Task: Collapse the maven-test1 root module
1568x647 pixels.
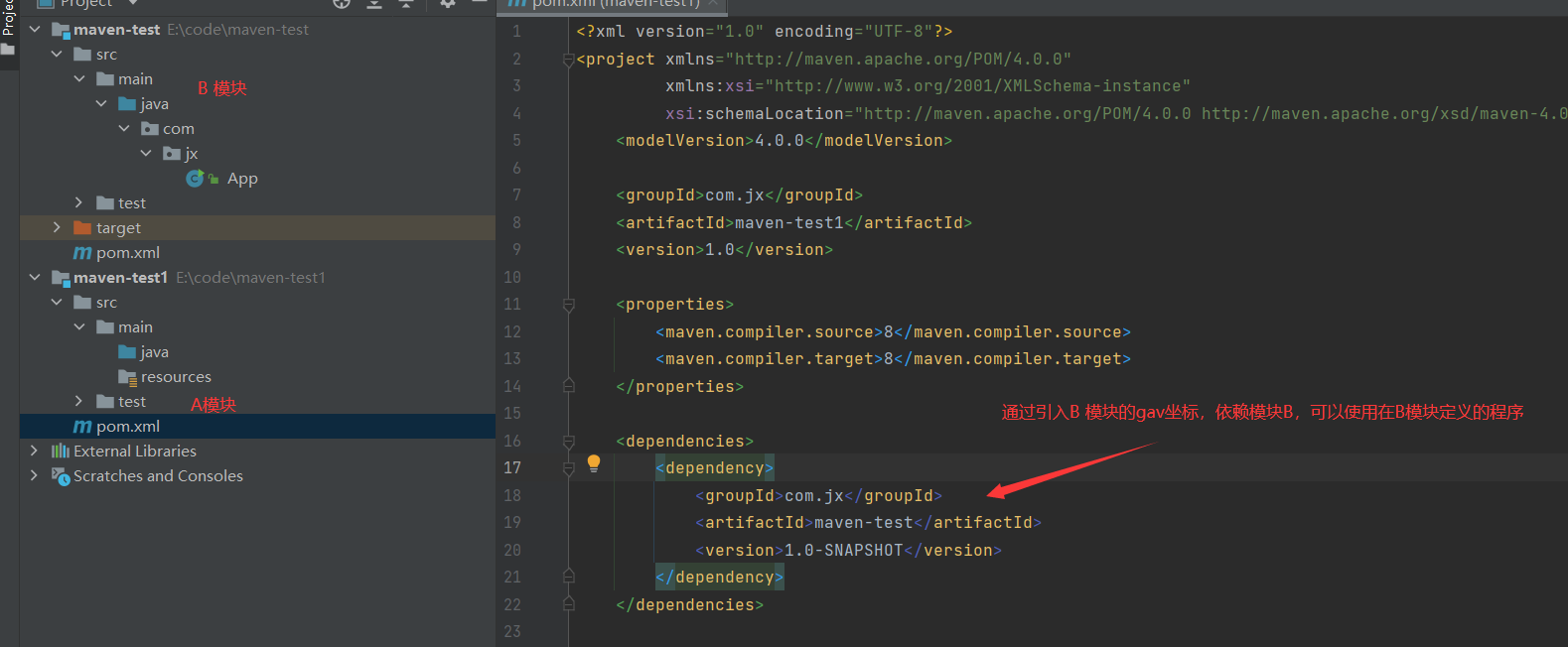Action: pos(35,278)
